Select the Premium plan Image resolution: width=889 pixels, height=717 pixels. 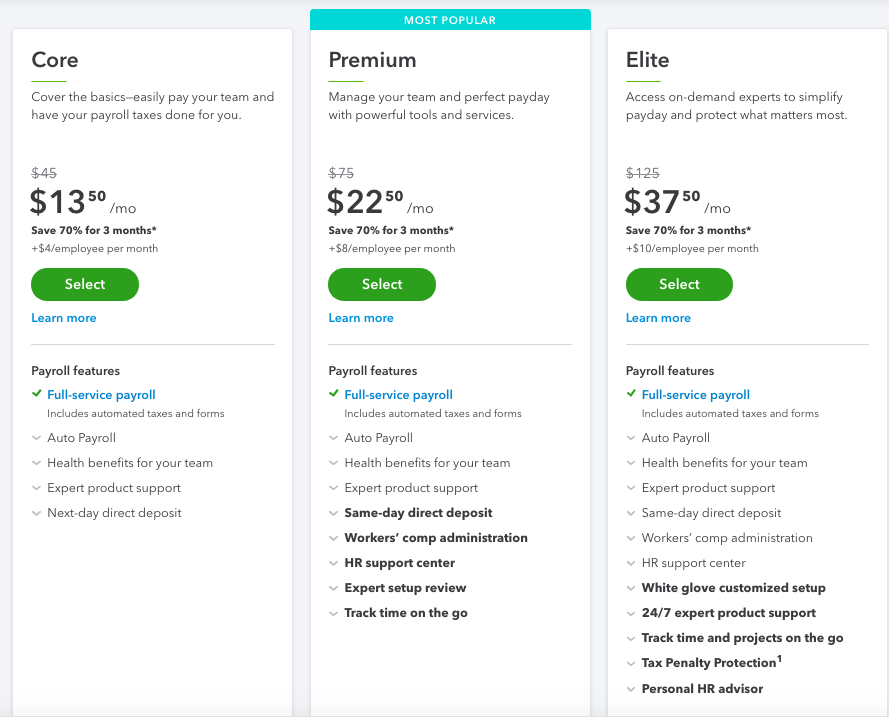tap(382, 284)
